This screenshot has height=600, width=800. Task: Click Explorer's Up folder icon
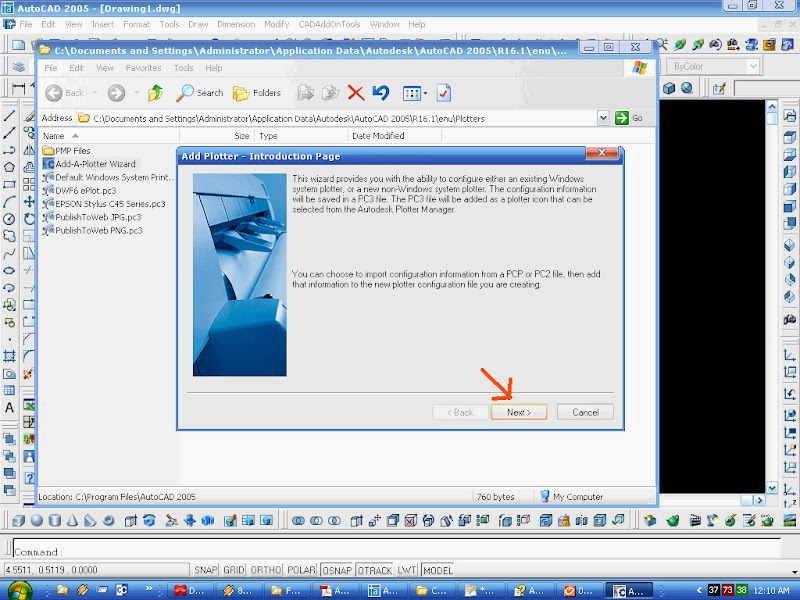click(x=155, y=93)
